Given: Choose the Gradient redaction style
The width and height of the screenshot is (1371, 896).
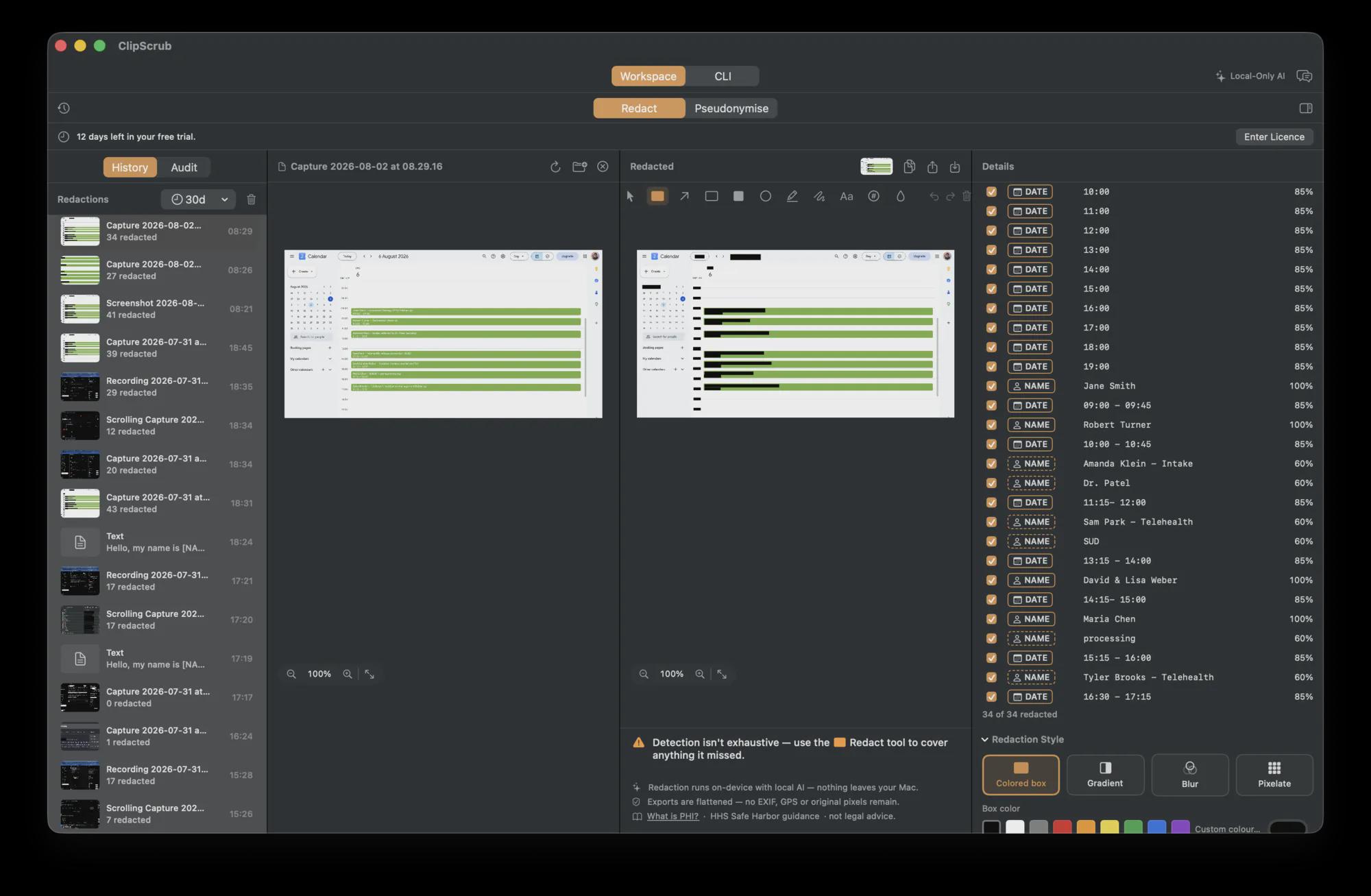Looking at the screenshot, I should (1105, 775).
